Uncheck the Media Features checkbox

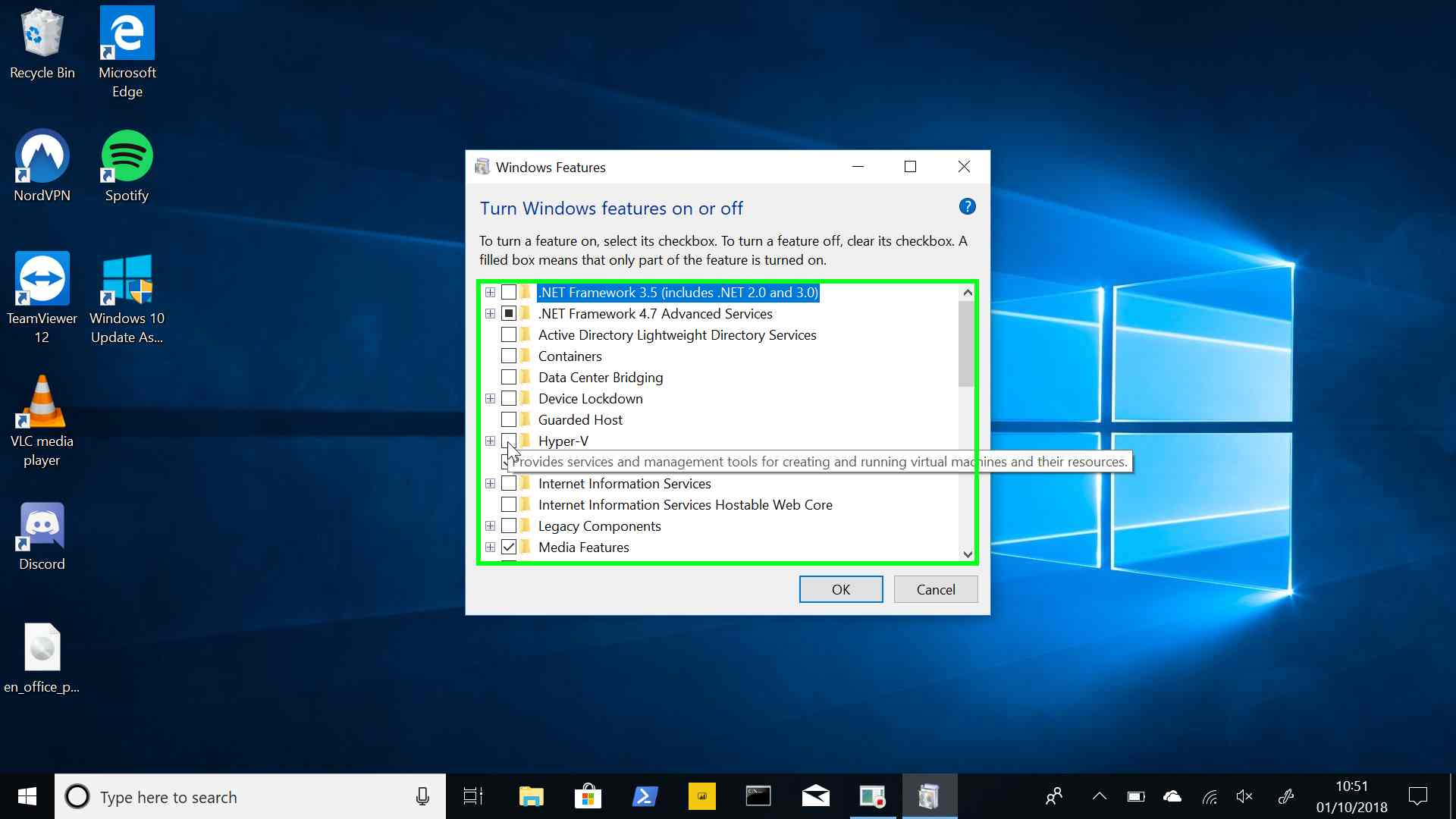pos(508,547)
